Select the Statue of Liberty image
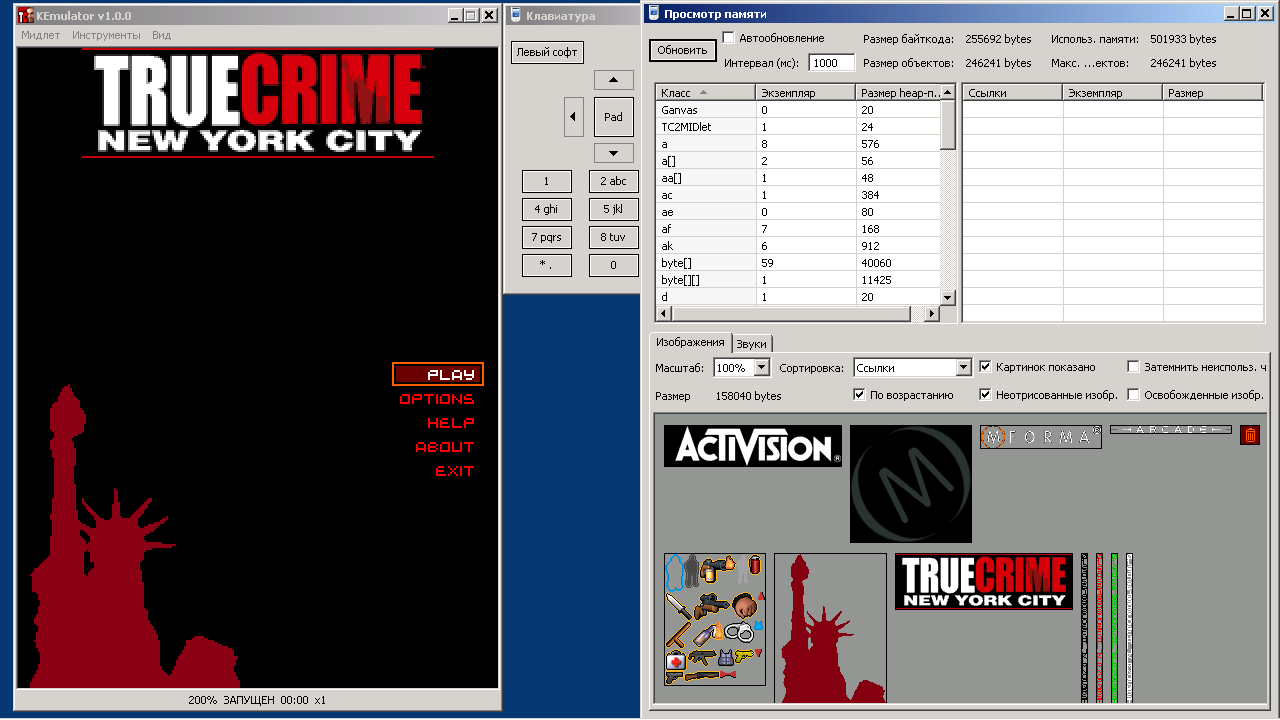This screenshot has width=1280, height=720. click(830, 628)
